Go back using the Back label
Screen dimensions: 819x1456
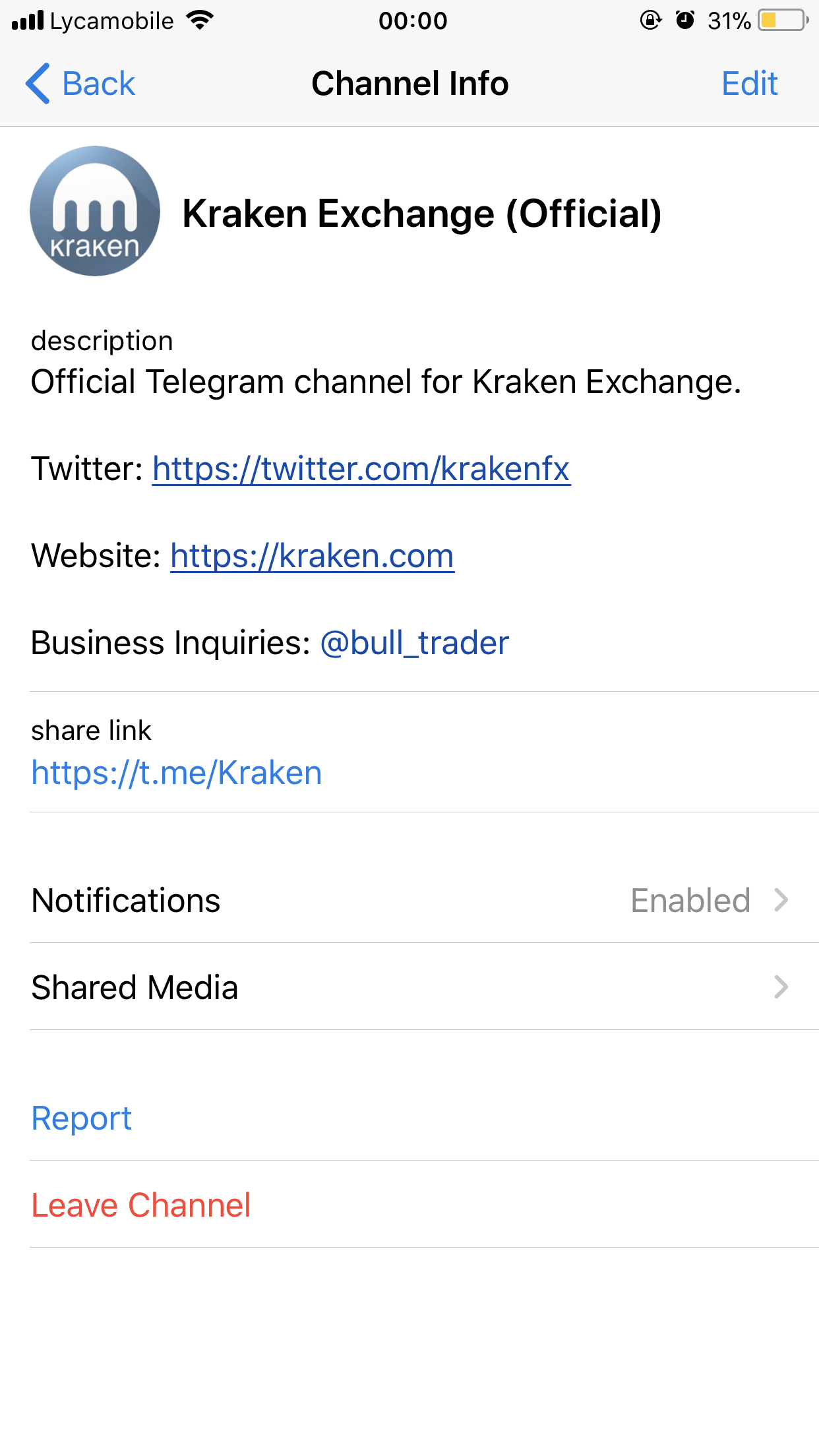[x=99, y=84]
